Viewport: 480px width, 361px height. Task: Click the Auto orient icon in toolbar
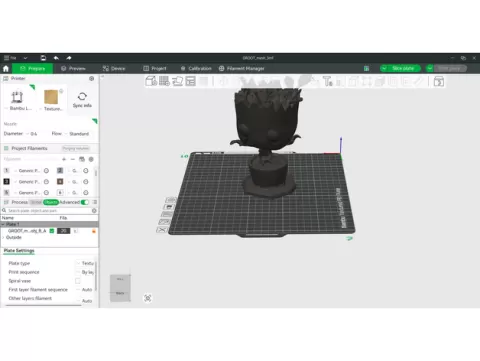pyautogui.click(x=177, y=81)
